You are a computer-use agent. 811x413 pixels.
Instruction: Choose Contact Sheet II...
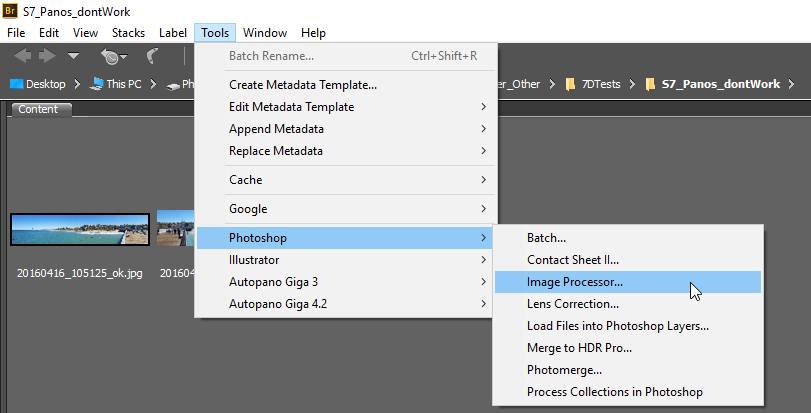628,260
